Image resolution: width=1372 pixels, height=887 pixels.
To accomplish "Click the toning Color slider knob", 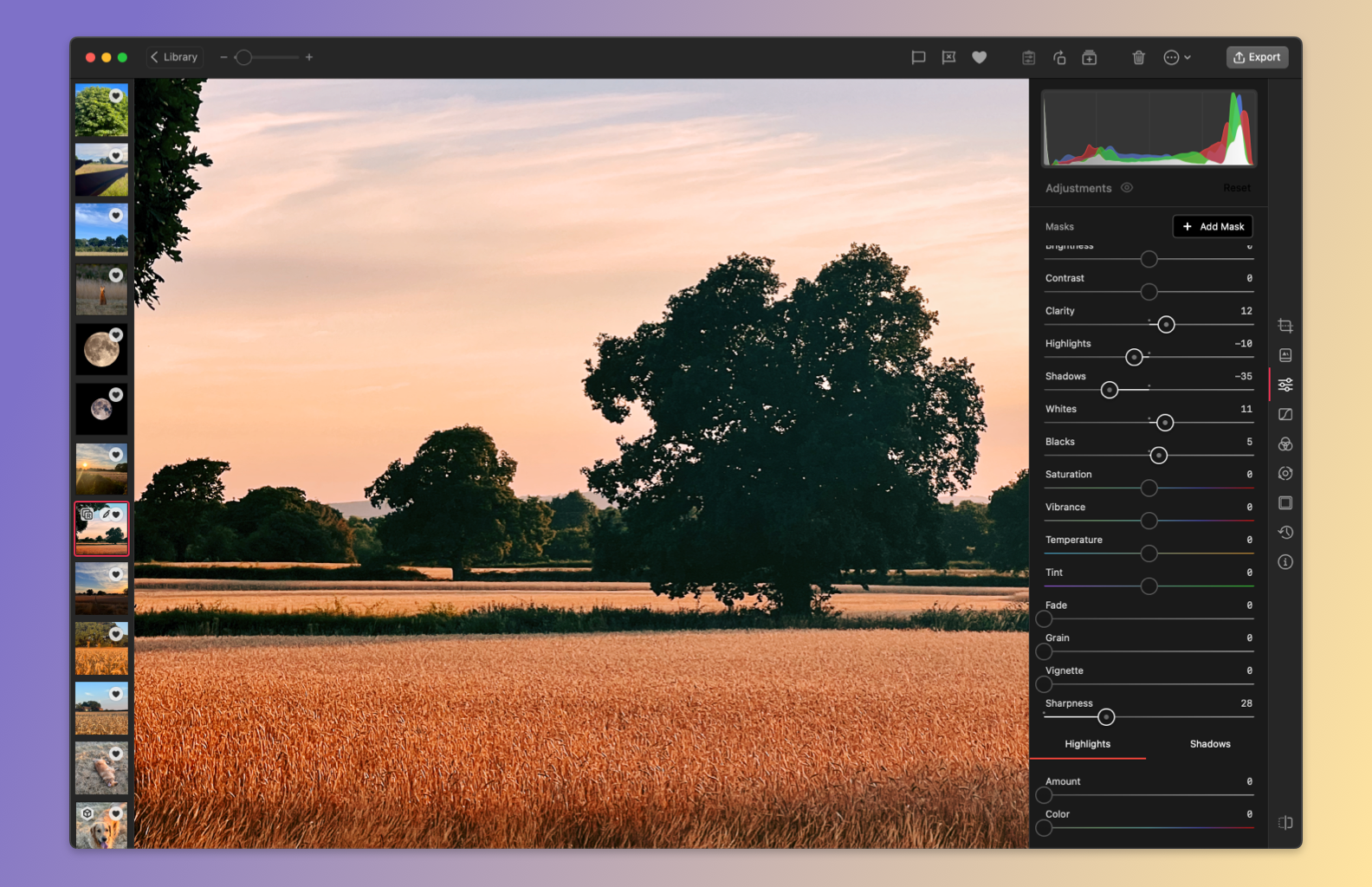I will [1044, 828].
